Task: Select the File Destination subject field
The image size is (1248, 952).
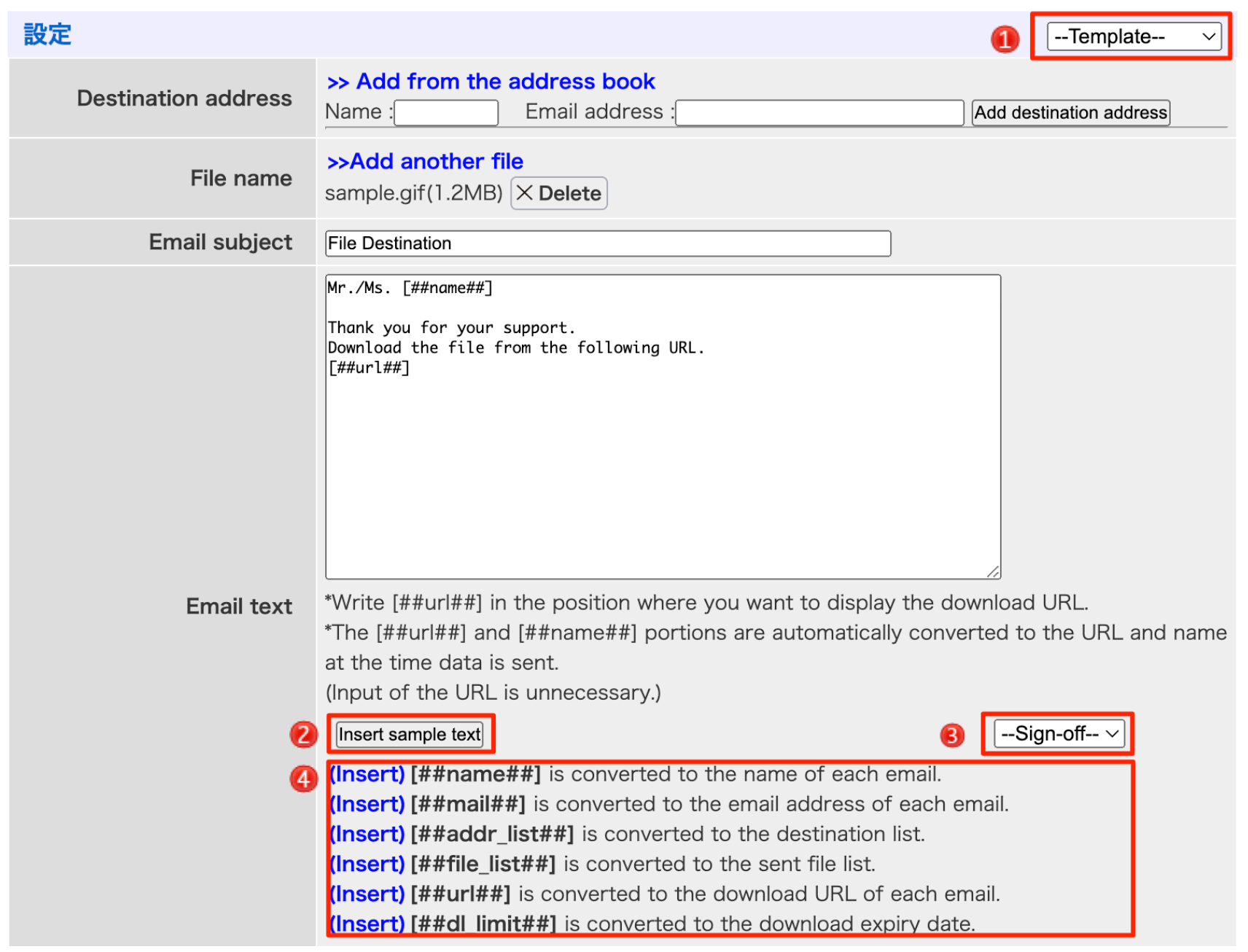Action: pyautogui.click(x=607, y=243)
